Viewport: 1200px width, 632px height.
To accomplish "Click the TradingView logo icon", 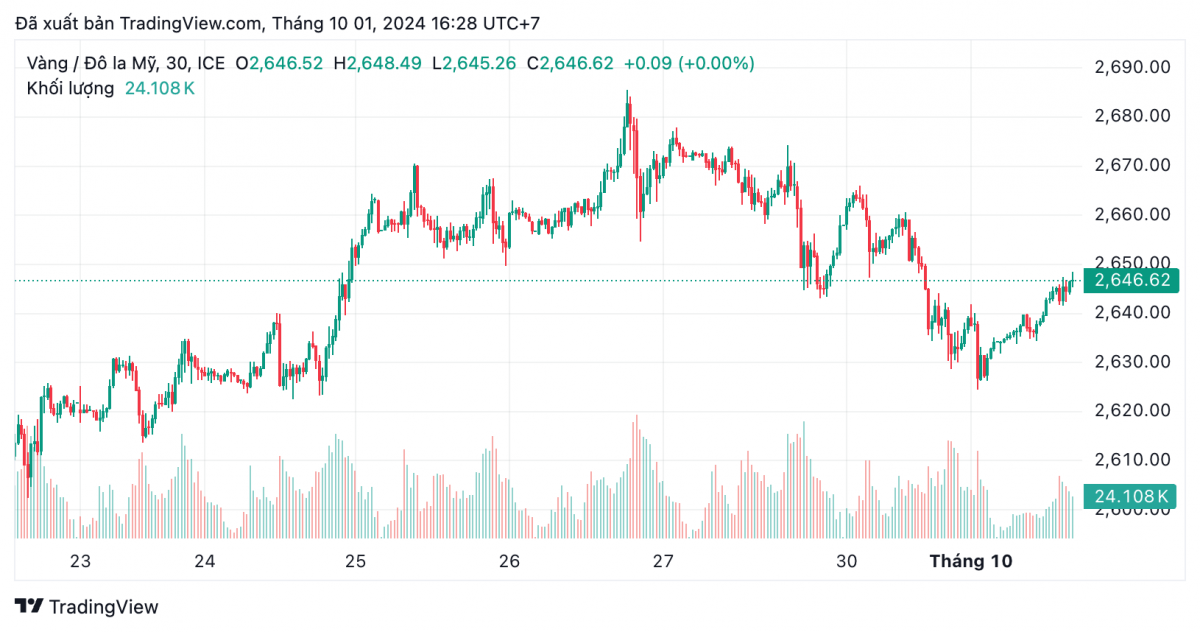I will coord(28,606).
